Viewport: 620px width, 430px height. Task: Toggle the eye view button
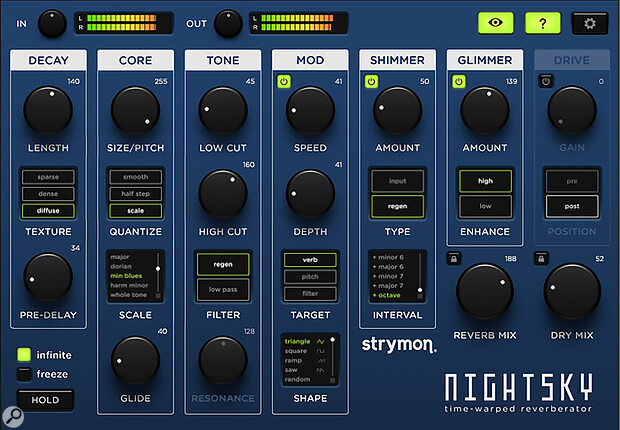[496, 23]
